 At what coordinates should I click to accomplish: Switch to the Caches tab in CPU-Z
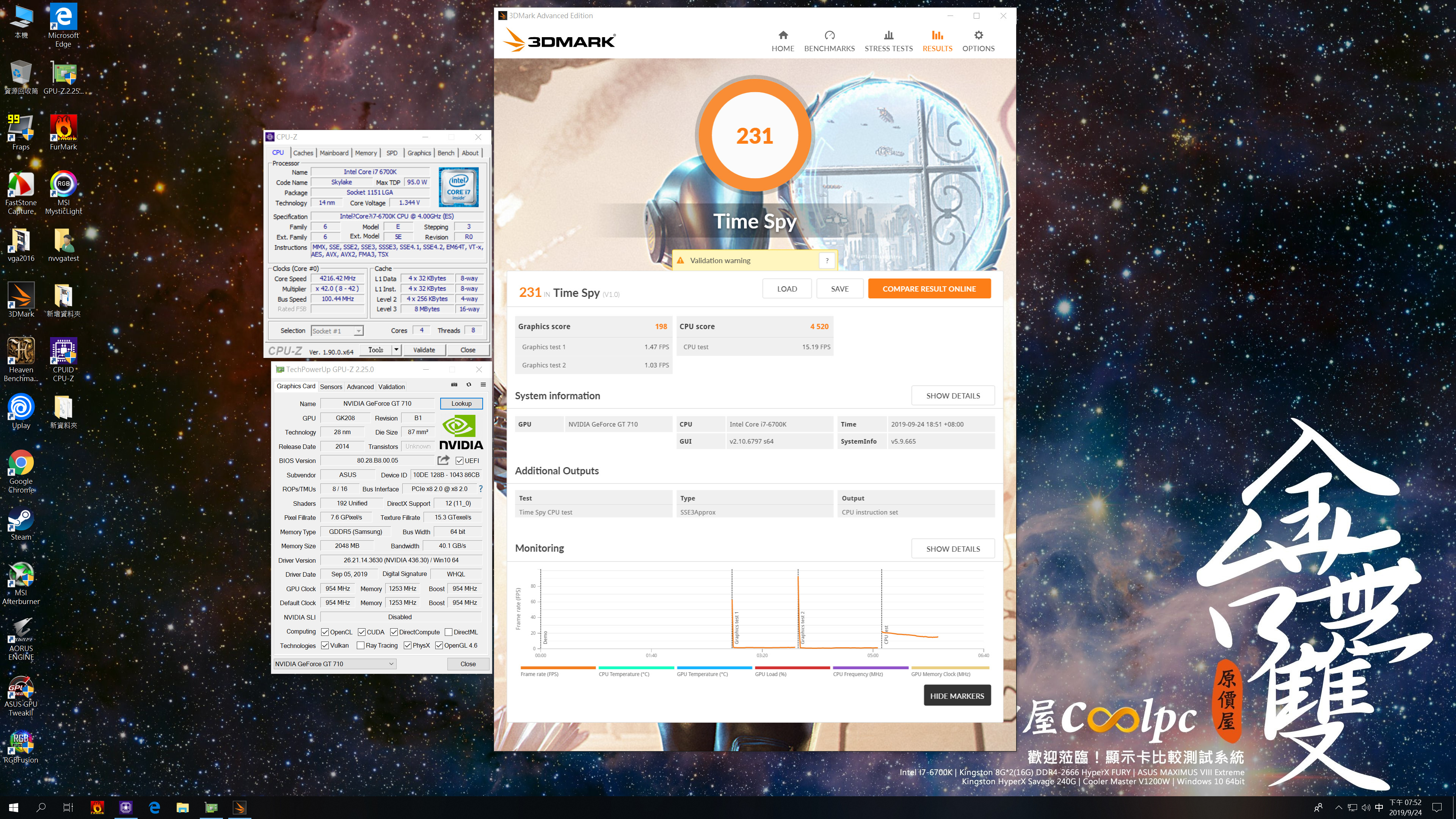click(303, 153)
